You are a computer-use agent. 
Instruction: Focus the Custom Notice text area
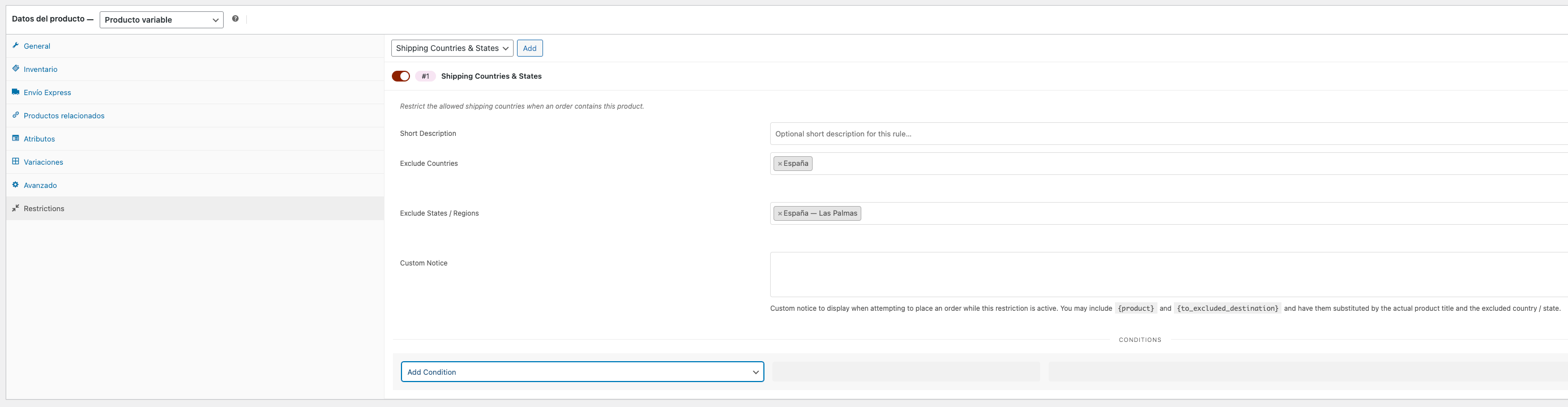point(1169,275)
